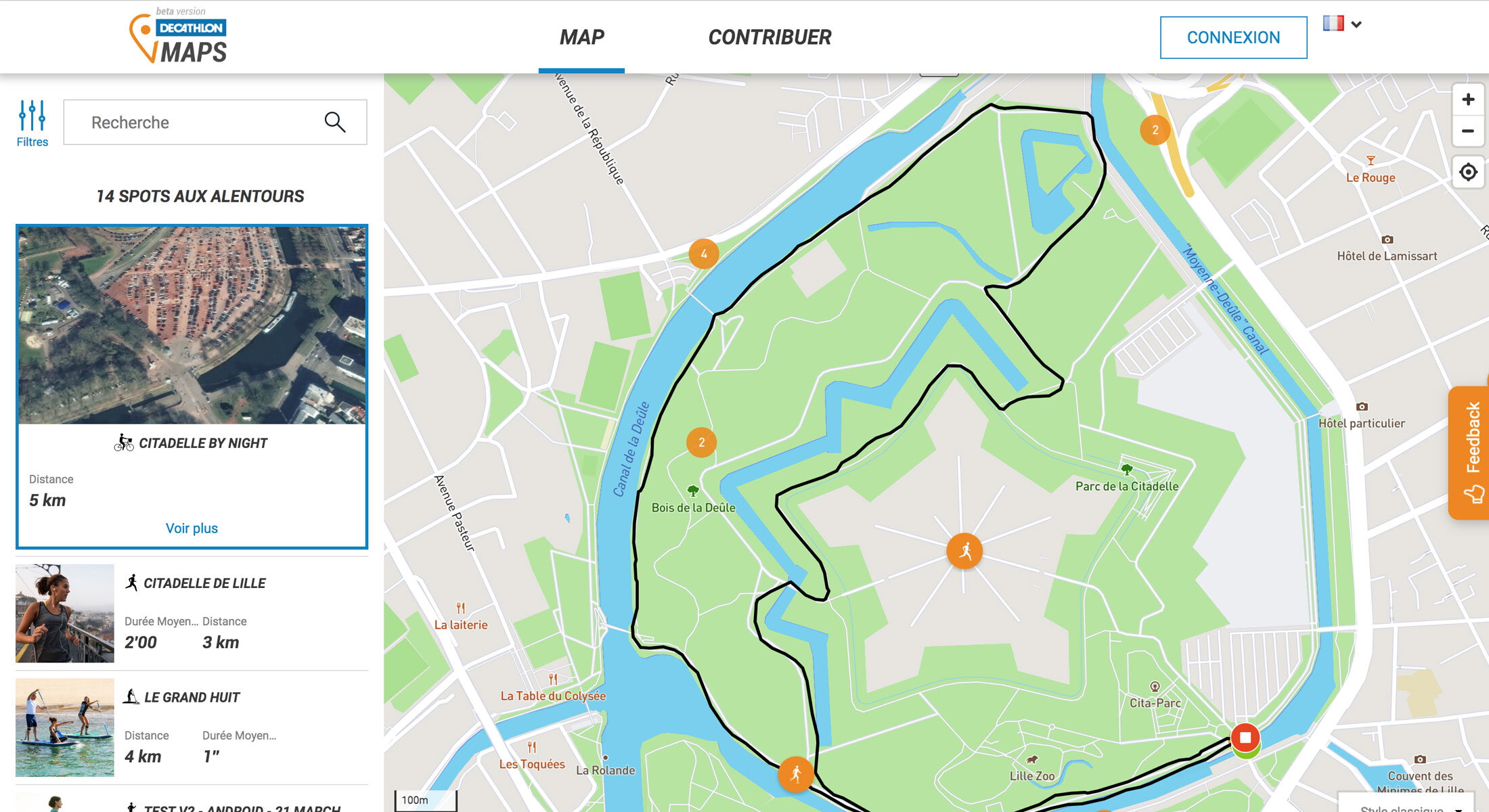Click the search magnifier icon
The width and height of the screenshot is (1489, 812).
tap(336, 122)
